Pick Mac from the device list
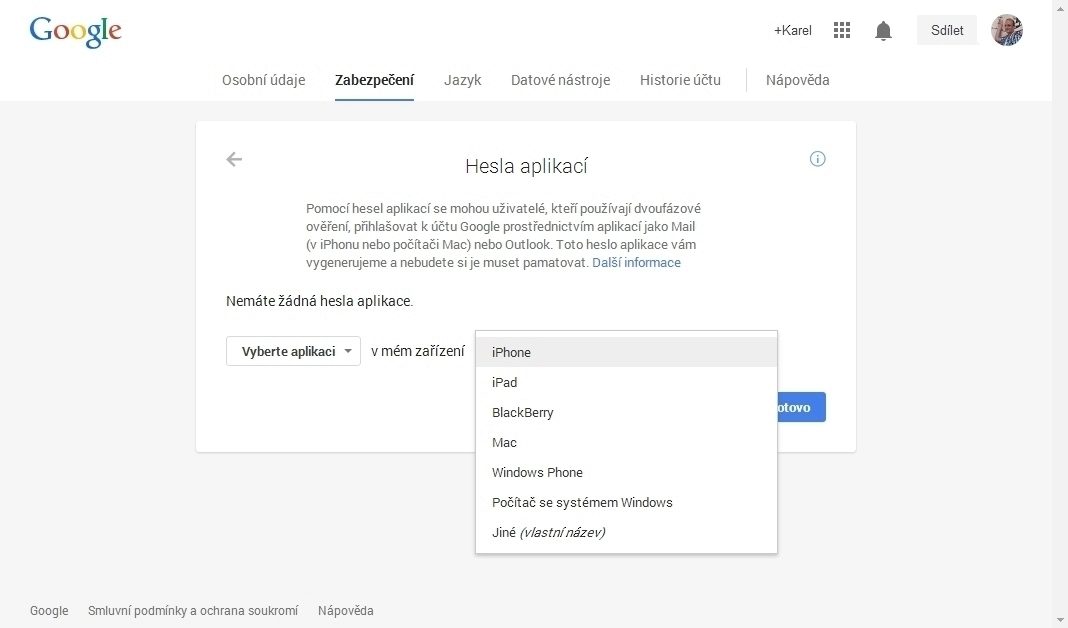This screenshot has width=1068, height=628. (x=626, y=442)
